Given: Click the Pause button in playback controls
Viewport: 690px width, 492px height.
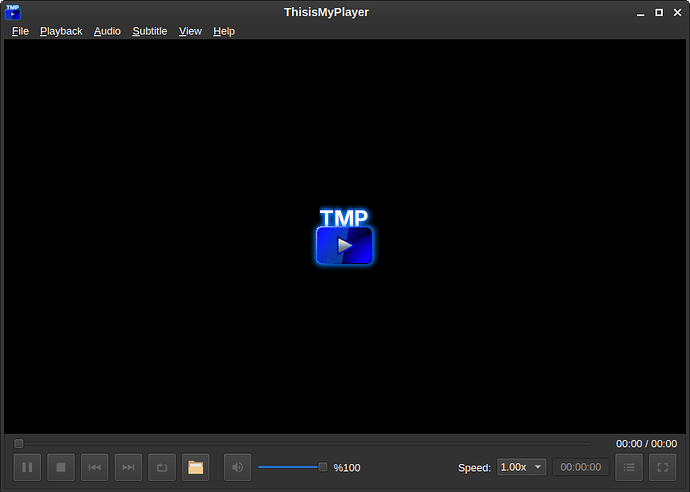Looking at the screenshot, I should point(27,467).
